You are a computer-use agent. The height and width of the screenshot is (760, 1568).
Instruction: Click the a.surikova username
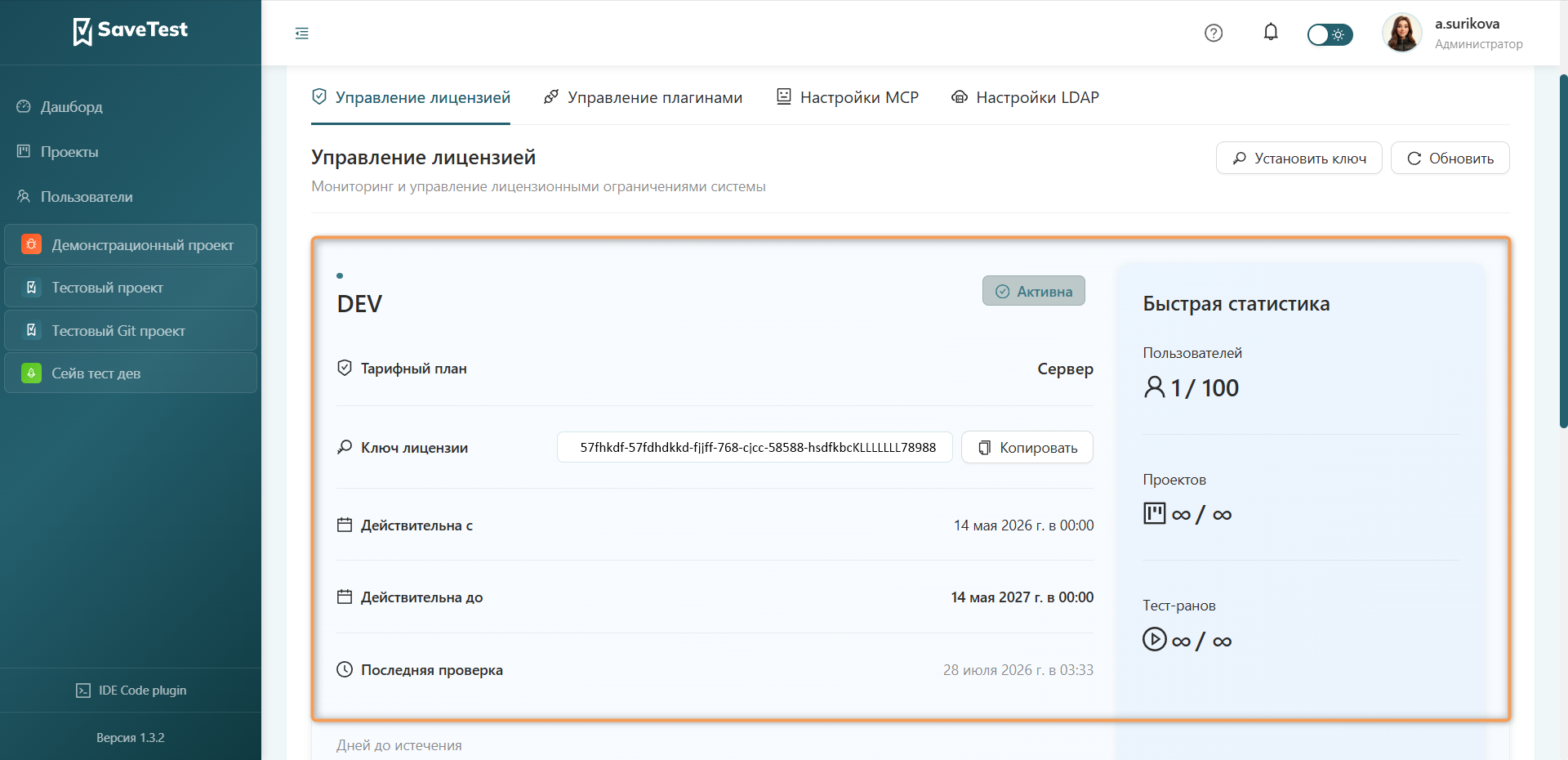click(1467, 24)
